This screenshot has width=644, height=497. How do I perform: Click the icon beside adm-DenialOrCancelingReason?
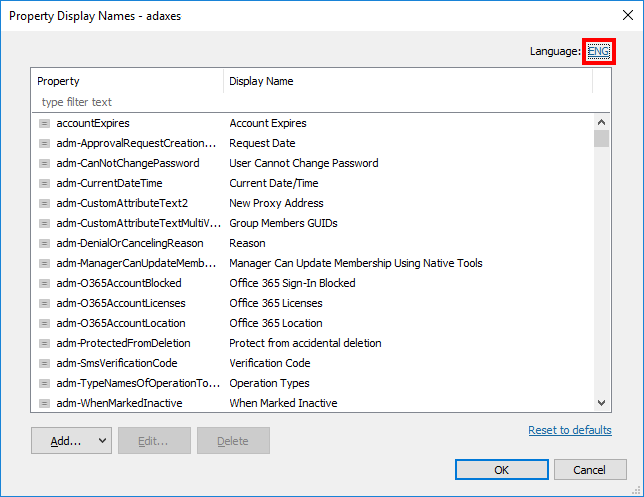pyautogui.click(x=44, y=243)
